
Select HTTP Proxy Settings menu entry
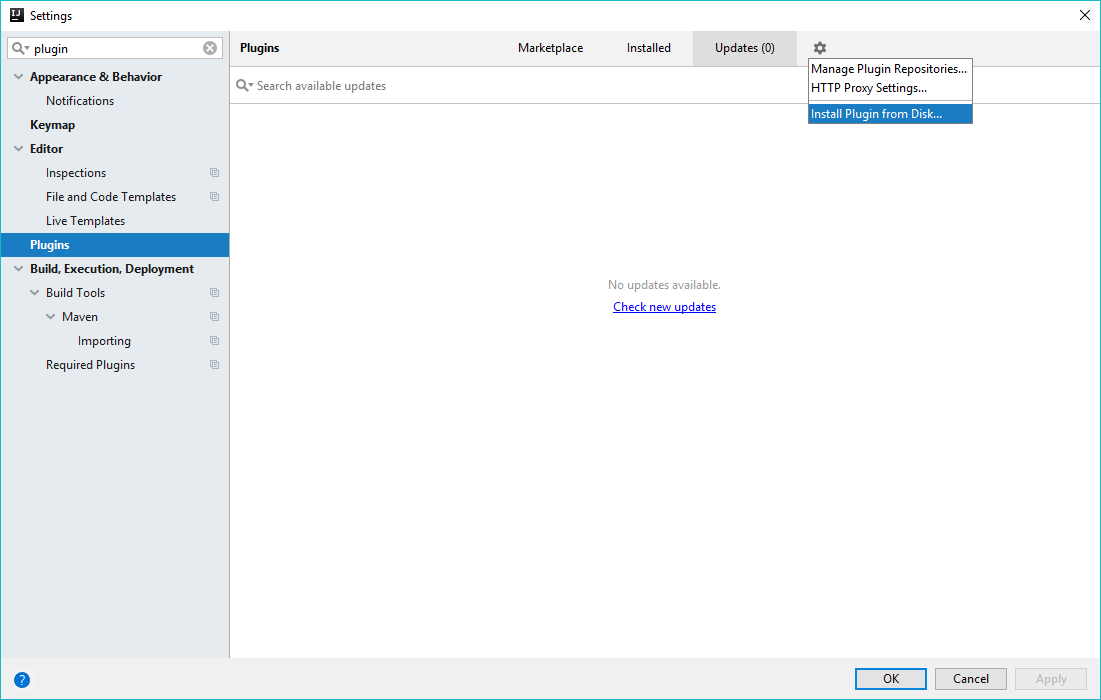(868, 88)
